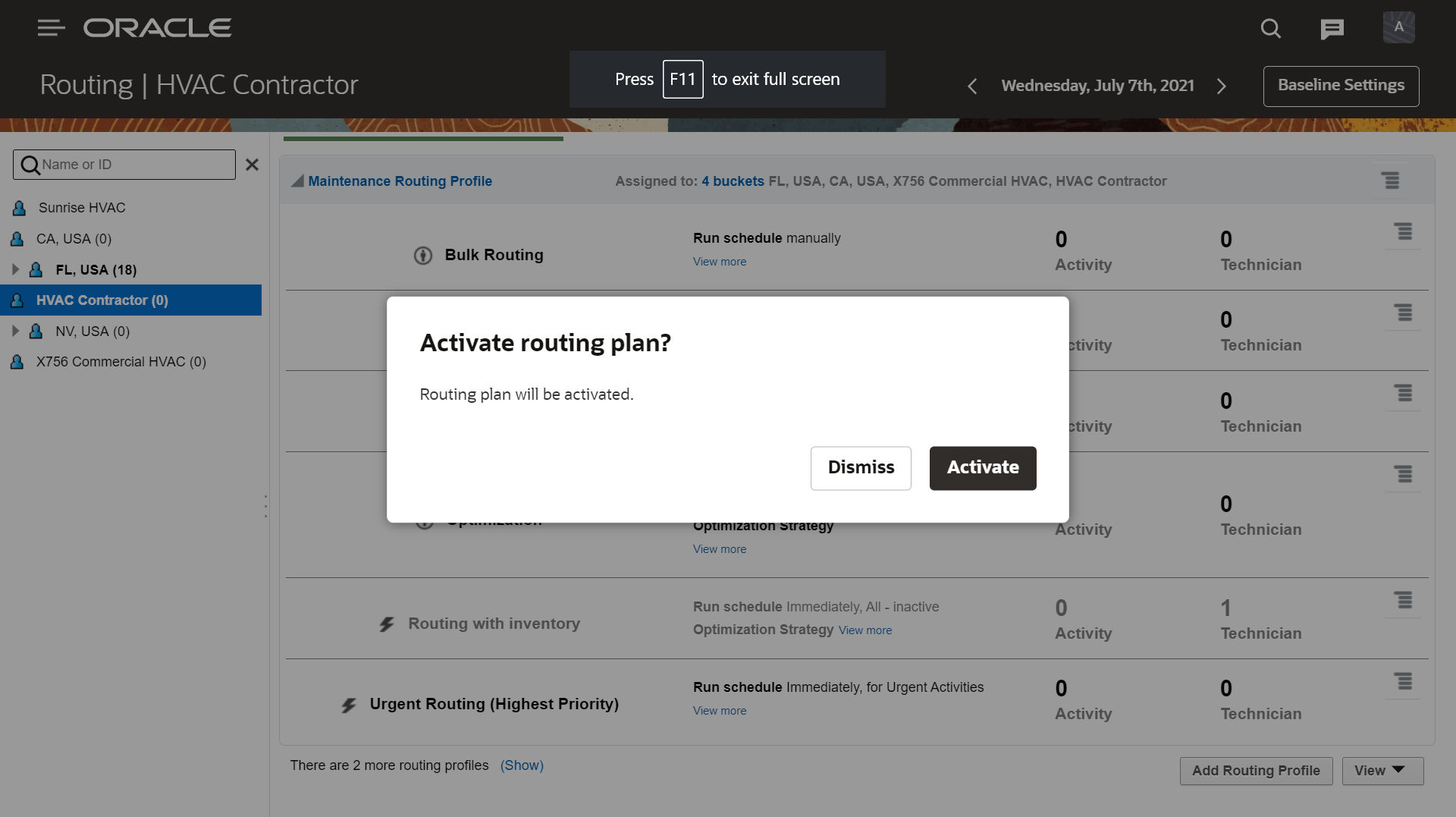Go to previous day arrow
The width and height of the screenshot is (1456, 817).
click(x=972, y=86)
